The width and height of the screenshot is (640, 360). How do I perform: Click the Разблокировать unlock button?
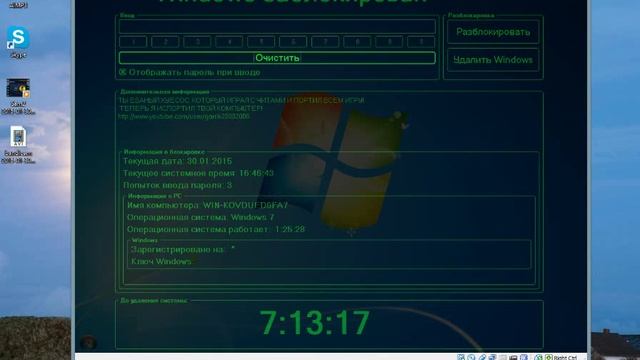(493, 32)
